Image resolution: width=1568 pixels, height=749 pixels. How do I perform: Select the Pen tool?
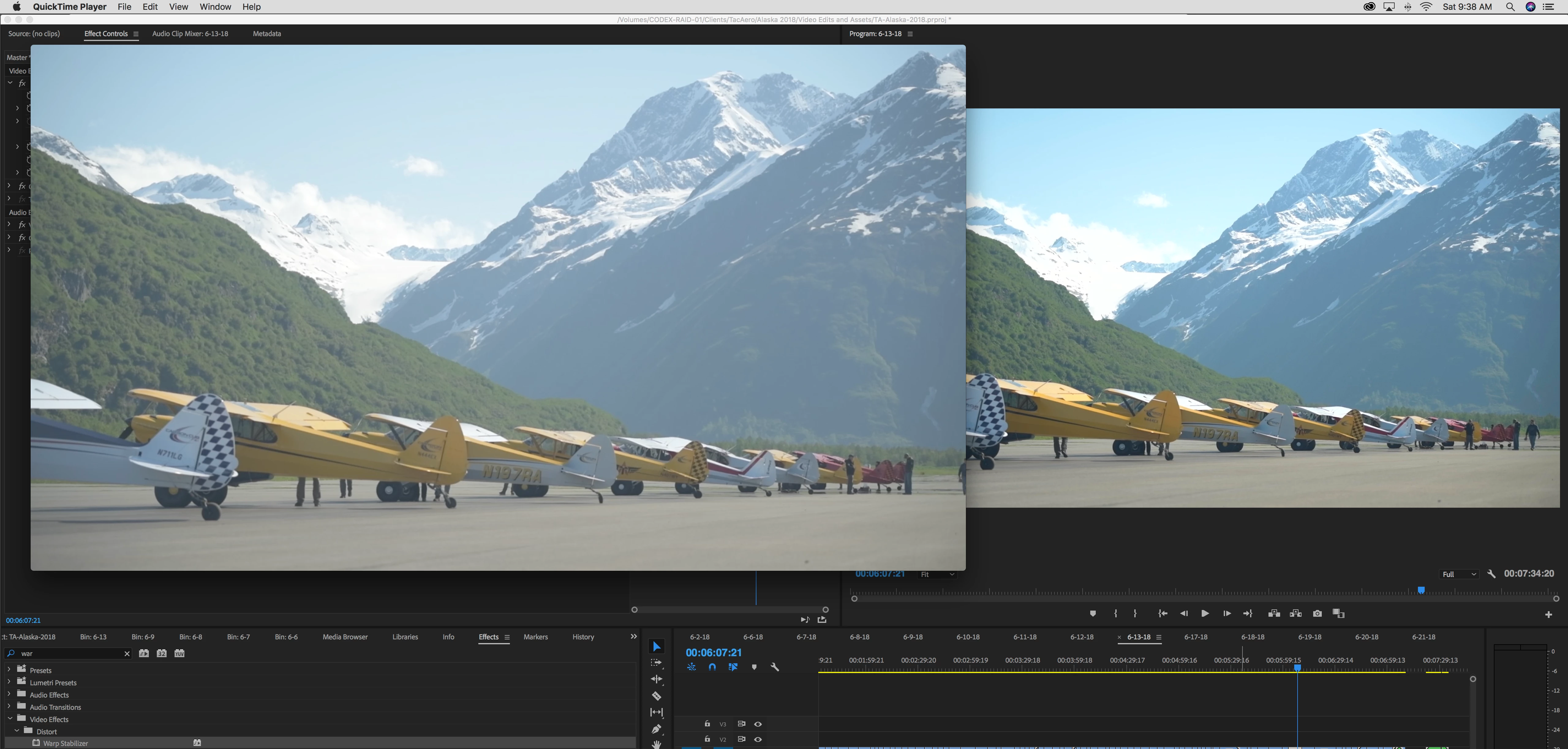click(x=656, y=729)
